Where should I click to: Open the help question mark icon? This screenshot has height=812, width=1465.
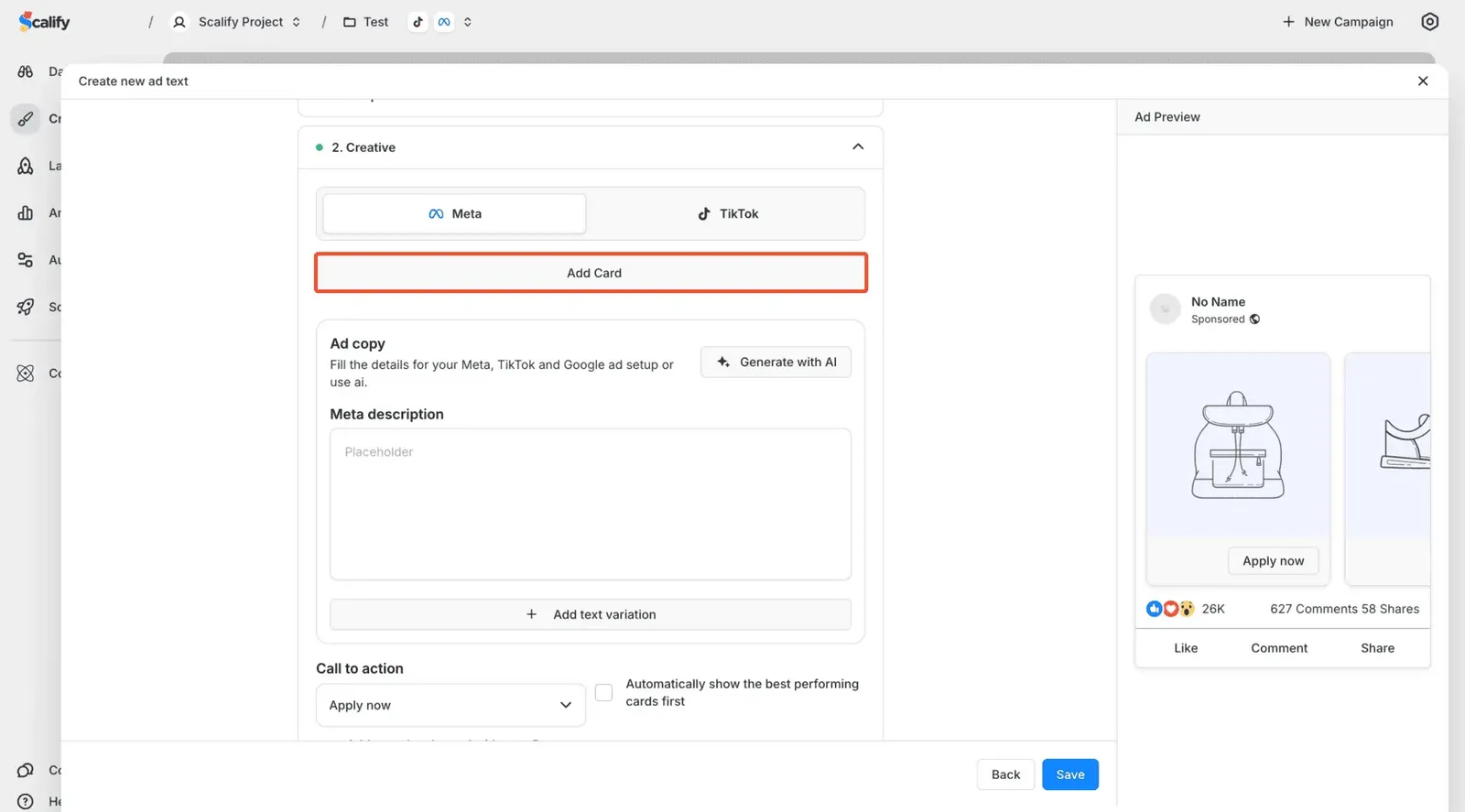click(26, 801)
